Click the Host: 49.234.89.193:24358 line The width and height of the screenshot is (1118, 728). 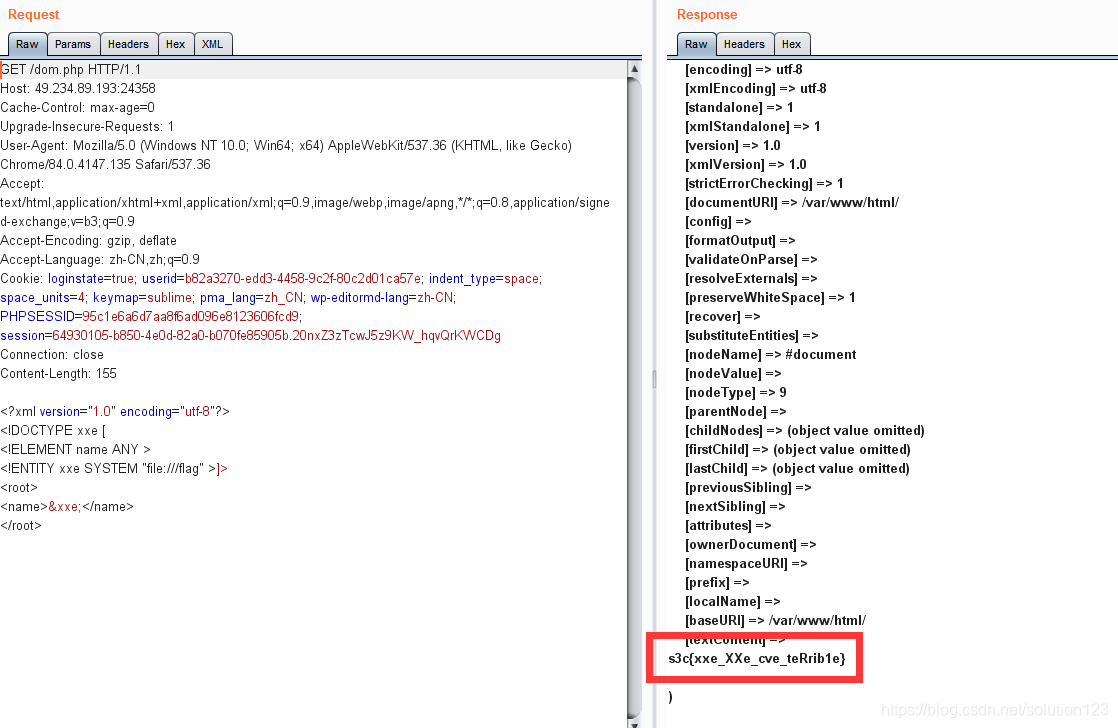[x=78, y=88]
